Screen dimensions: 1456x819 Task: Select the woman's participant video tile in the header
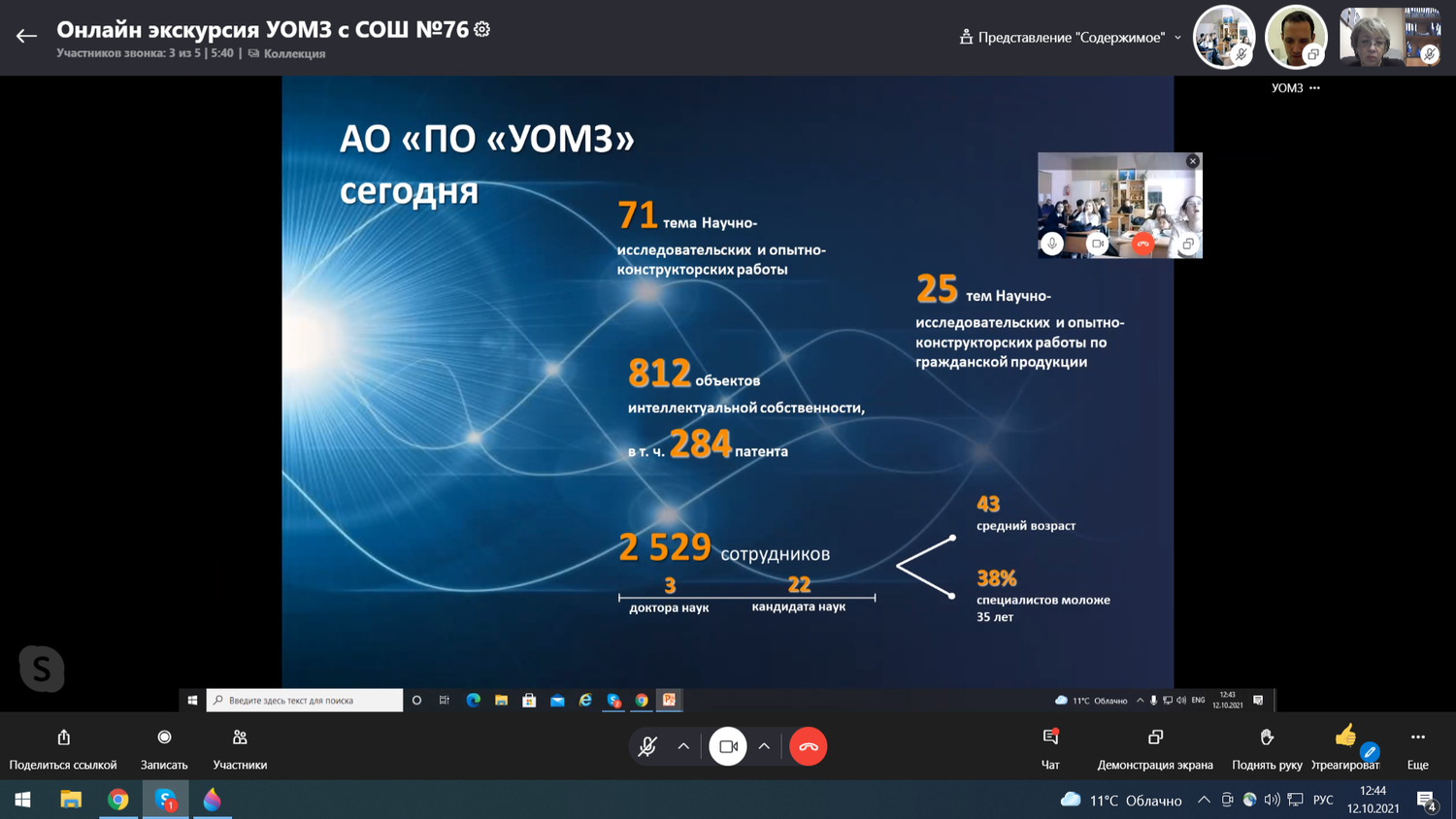pos(1390,37)
